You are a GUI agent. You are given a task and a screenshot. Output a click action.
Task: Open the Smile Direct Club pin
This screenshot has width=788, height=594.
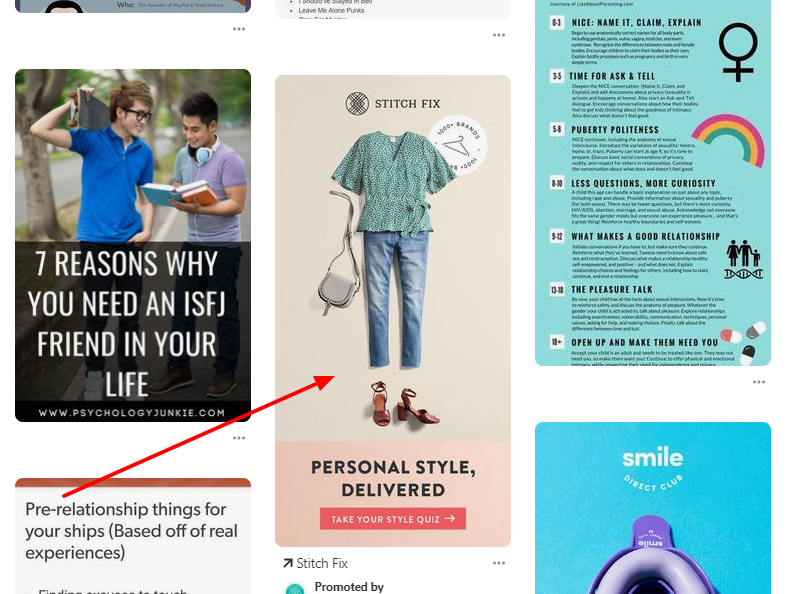click(653, 508)
